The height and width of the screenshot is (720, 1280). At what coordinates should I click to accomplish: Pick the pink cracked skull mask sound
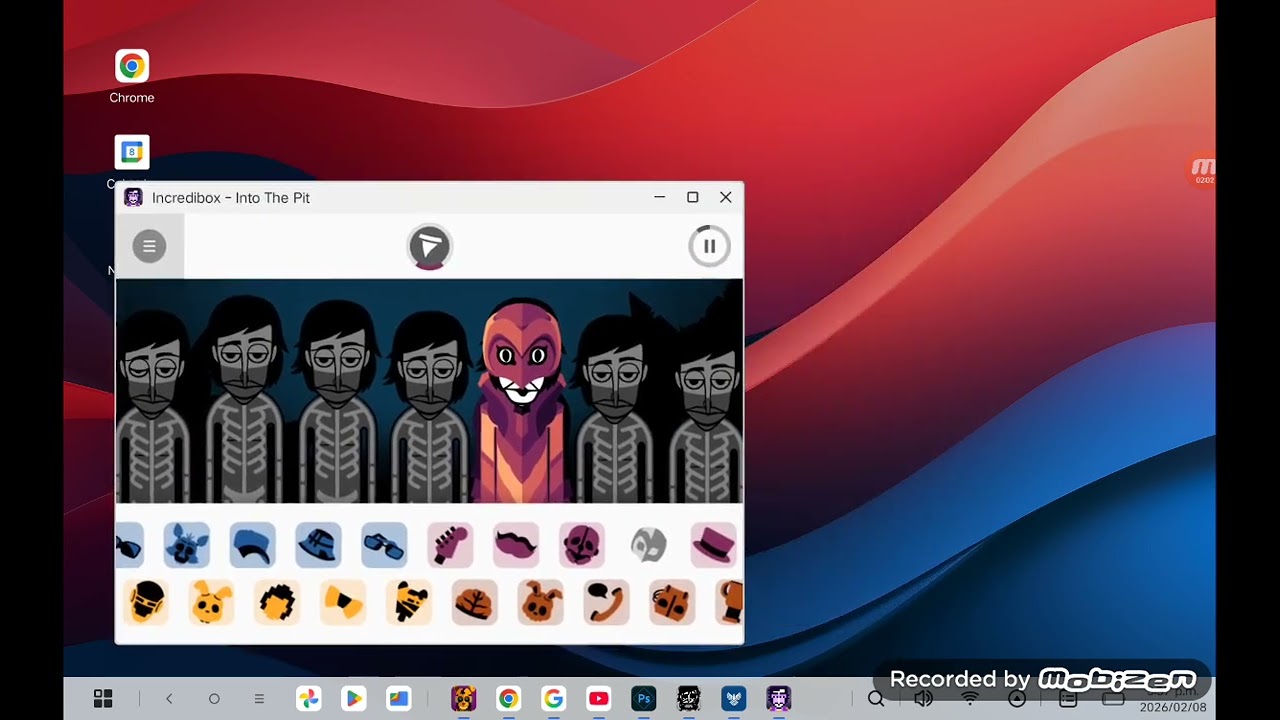(582, 545)
